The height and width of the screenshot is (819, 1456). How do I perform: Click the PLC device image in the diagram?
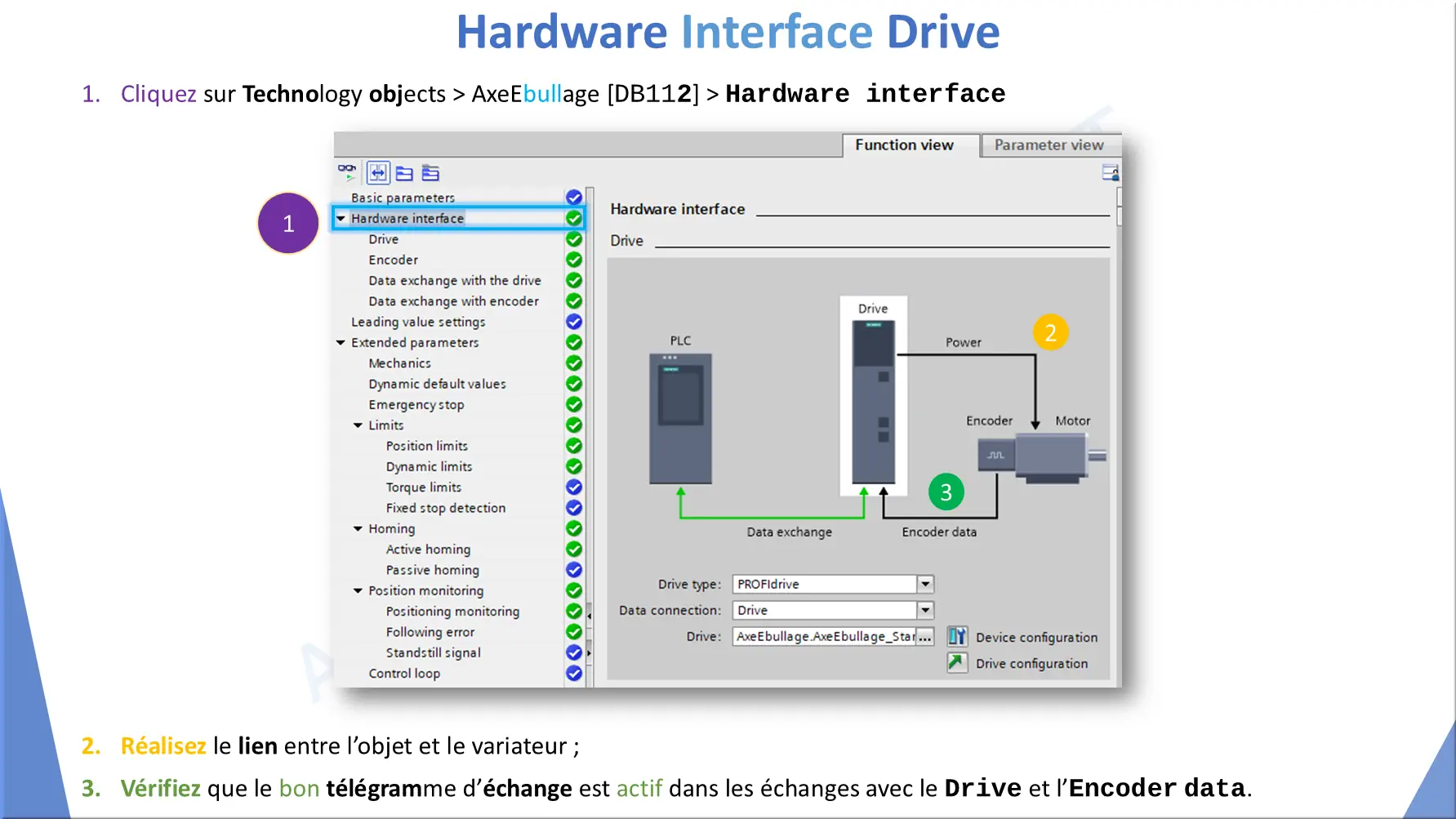coord(680,417)
